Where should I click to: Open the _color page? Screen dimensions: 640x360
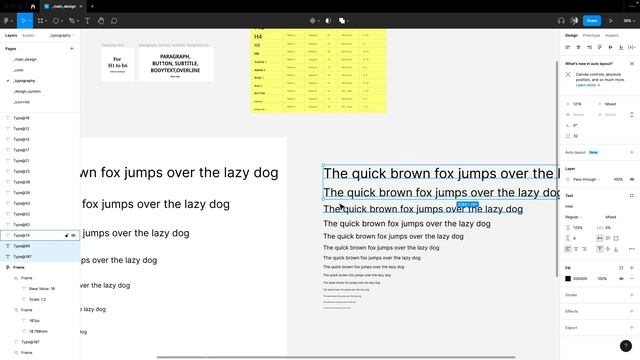[x=19, y=70]
